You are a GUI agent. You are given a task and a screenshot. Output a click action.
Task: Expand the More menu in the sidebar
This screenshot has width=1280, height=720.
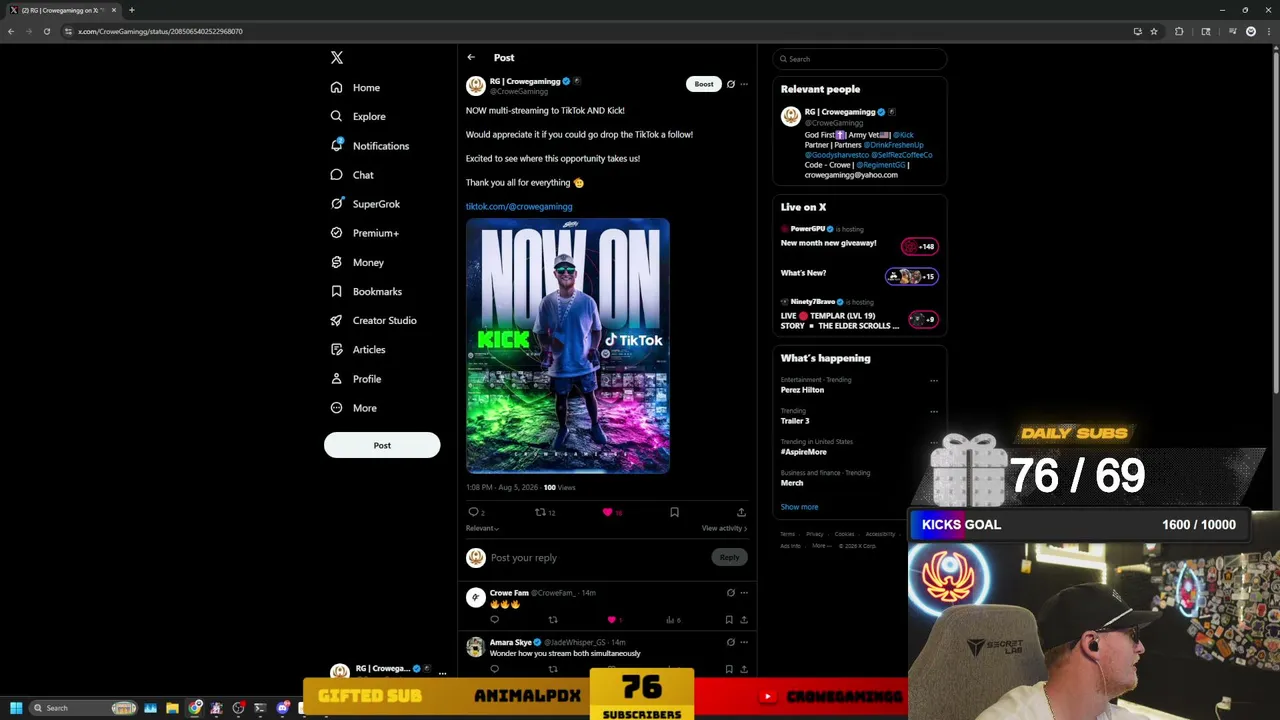point(354,408)
